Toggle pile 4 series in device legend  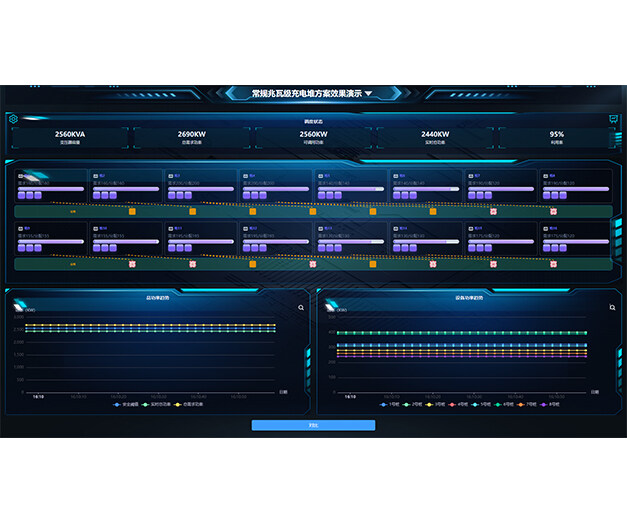click(x=458, y=404)
